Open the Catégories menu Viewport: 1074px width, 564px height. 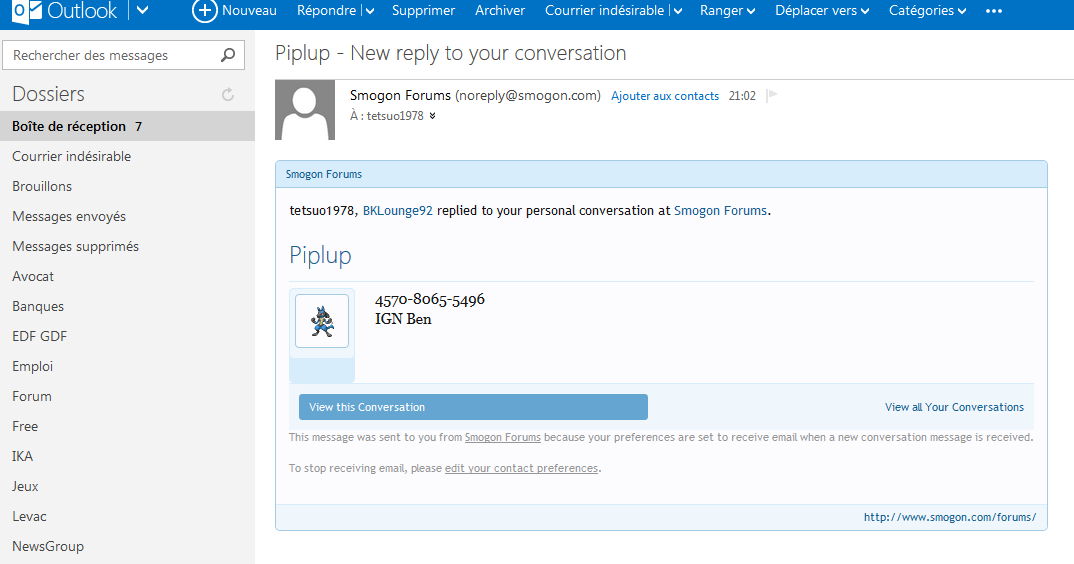point(927,11)
